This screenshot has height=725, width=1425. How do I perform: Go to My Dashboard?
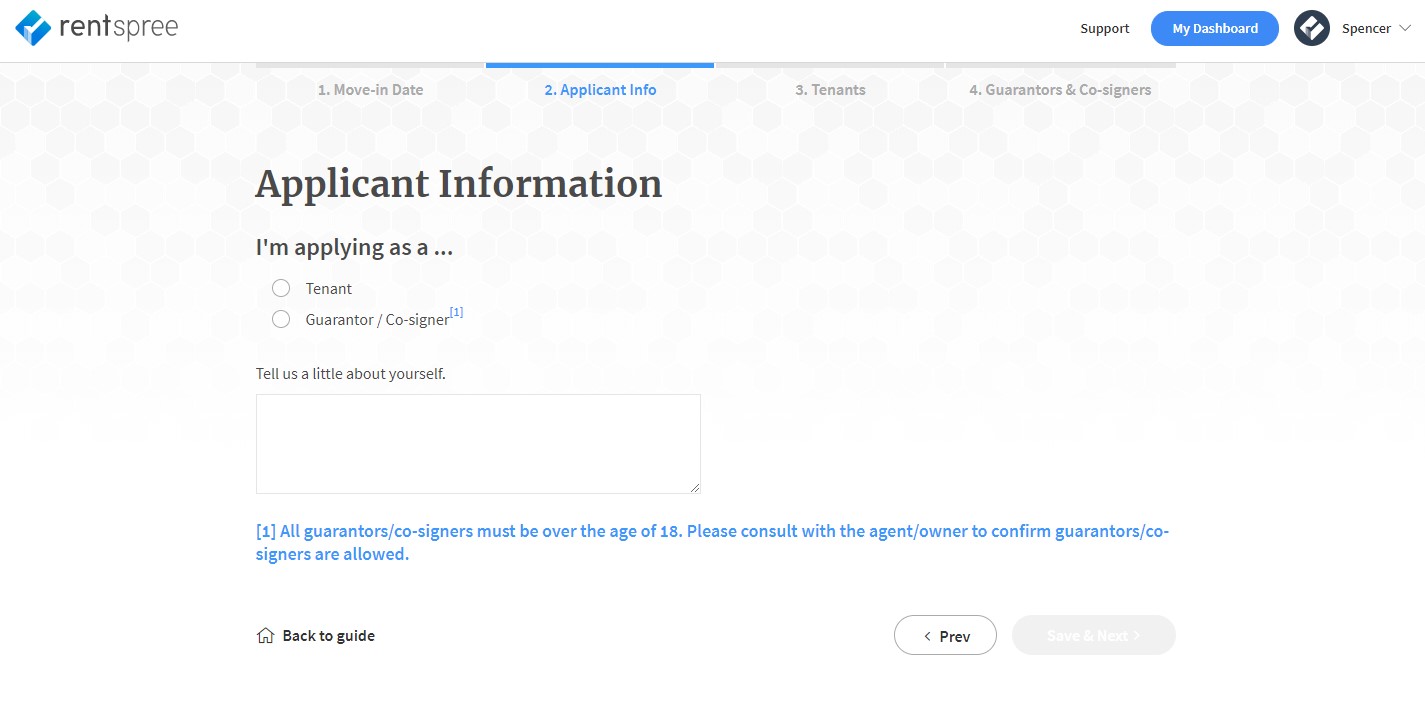(1214, 28)
